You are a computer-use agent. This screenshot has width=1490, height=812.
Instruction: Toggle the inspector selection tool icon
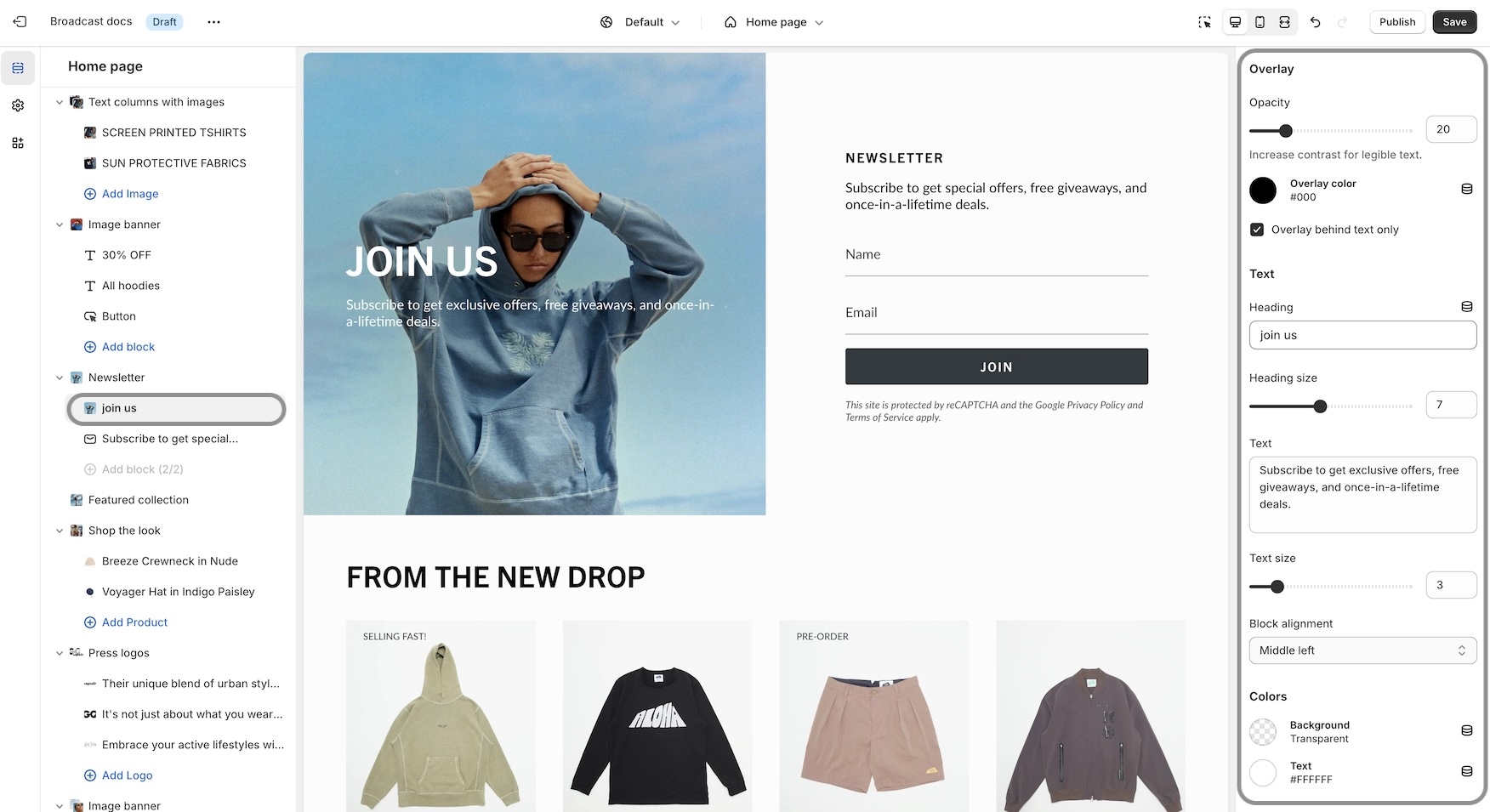point(1204,22)
